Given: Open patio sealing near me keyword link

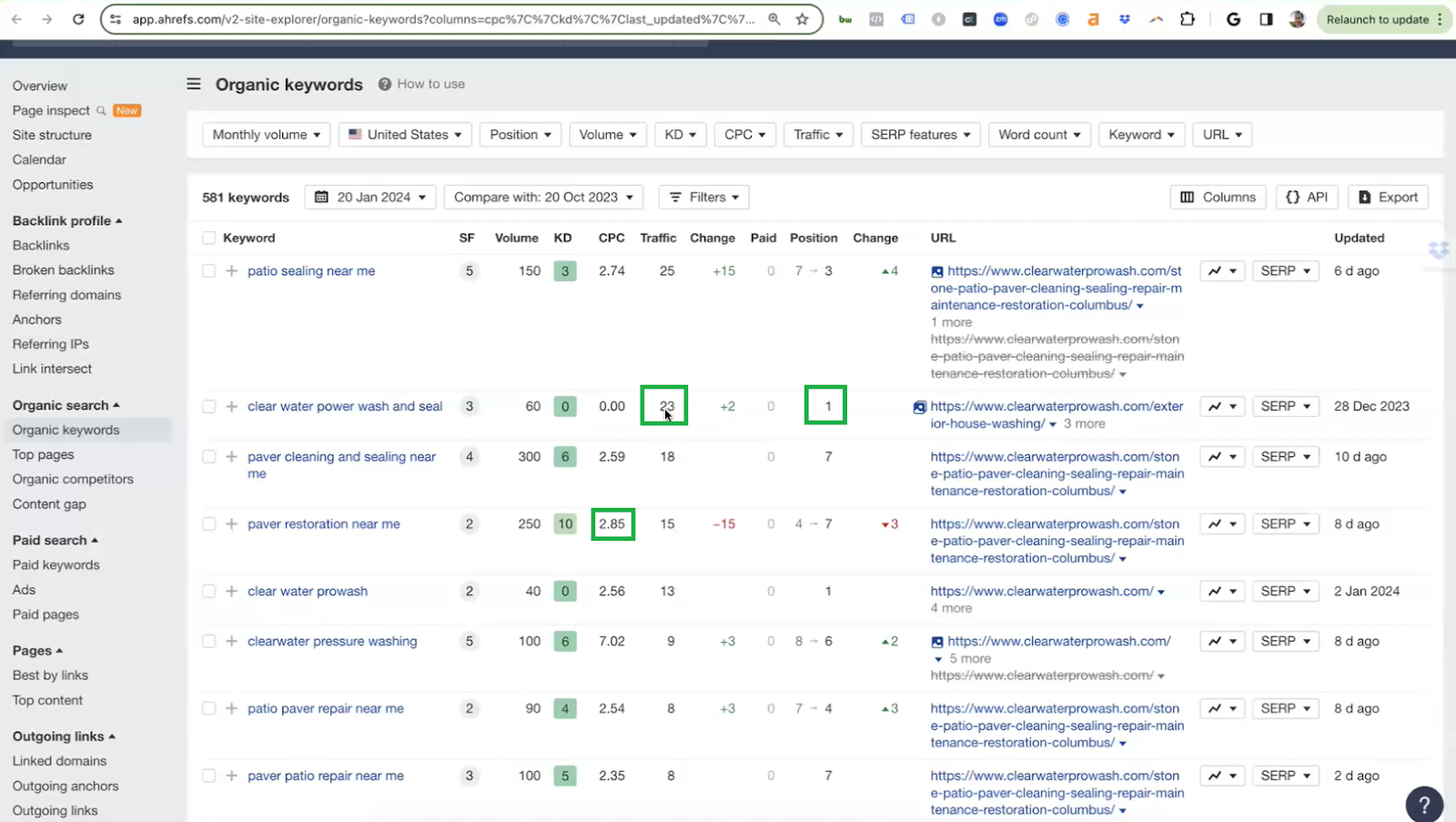Looking at the screenshot, I should click(x=311, y=271).
